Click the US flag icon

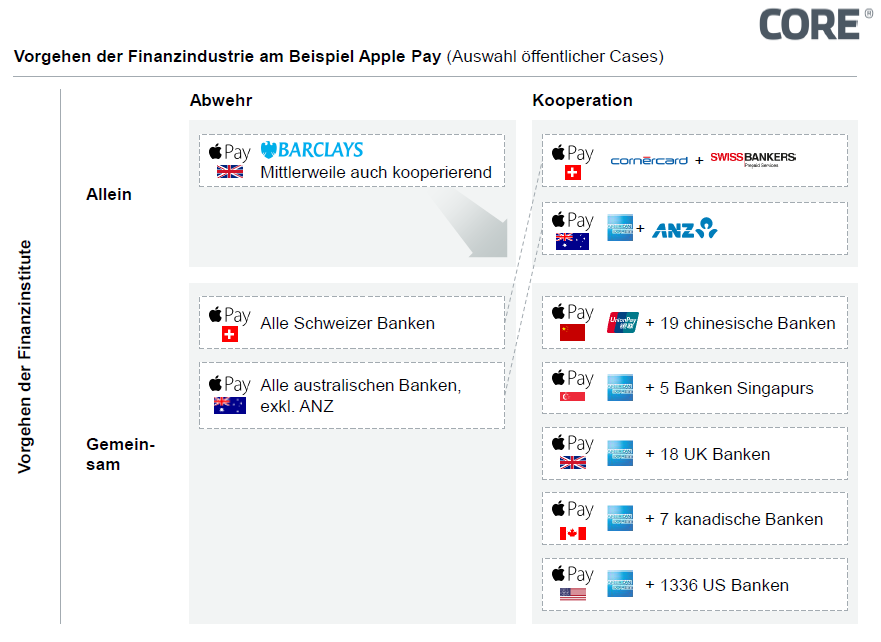pyautogui.click(x=572, y=595)
